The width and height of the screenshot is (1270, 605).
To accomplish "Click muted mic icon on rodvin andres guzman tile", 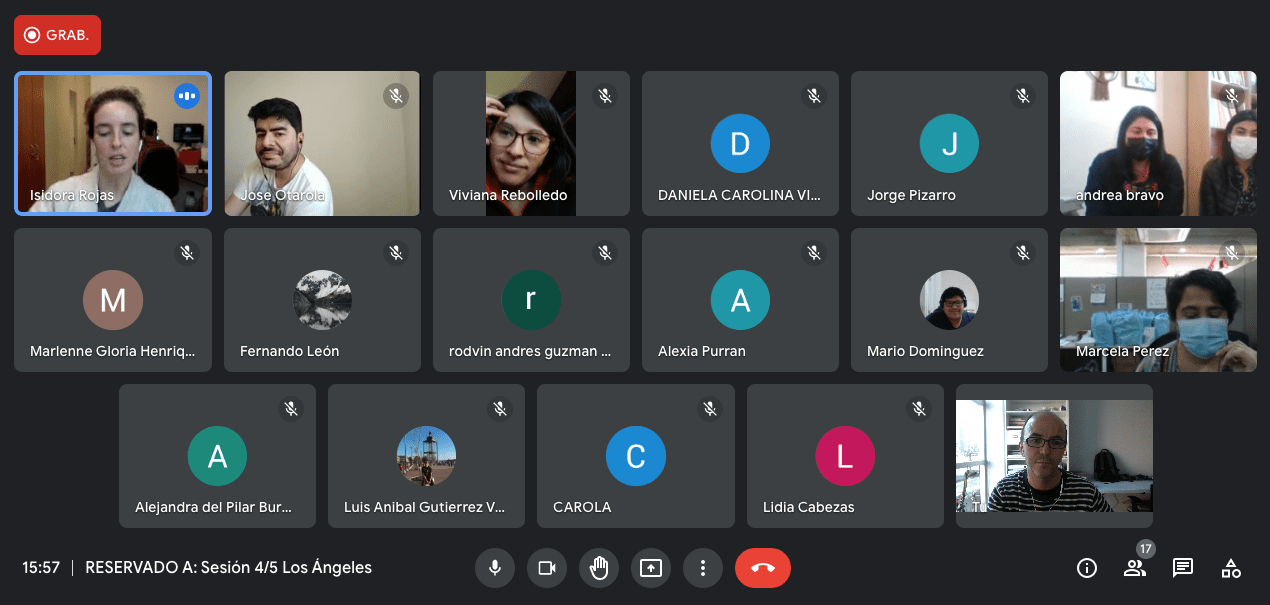I will click(605, 253).
